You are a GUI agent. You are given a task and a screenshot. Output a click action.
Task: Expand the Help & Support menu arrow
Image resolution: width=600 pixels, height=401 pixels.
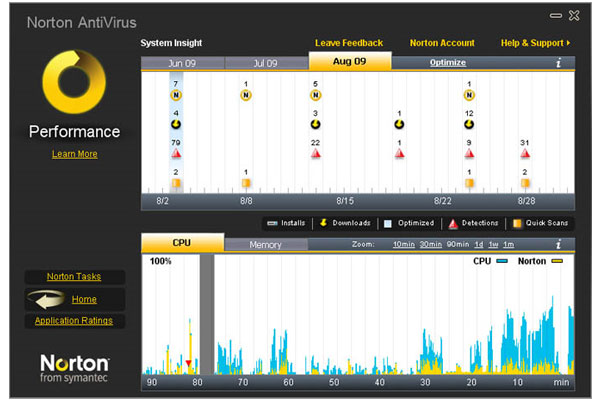point(569,43)
